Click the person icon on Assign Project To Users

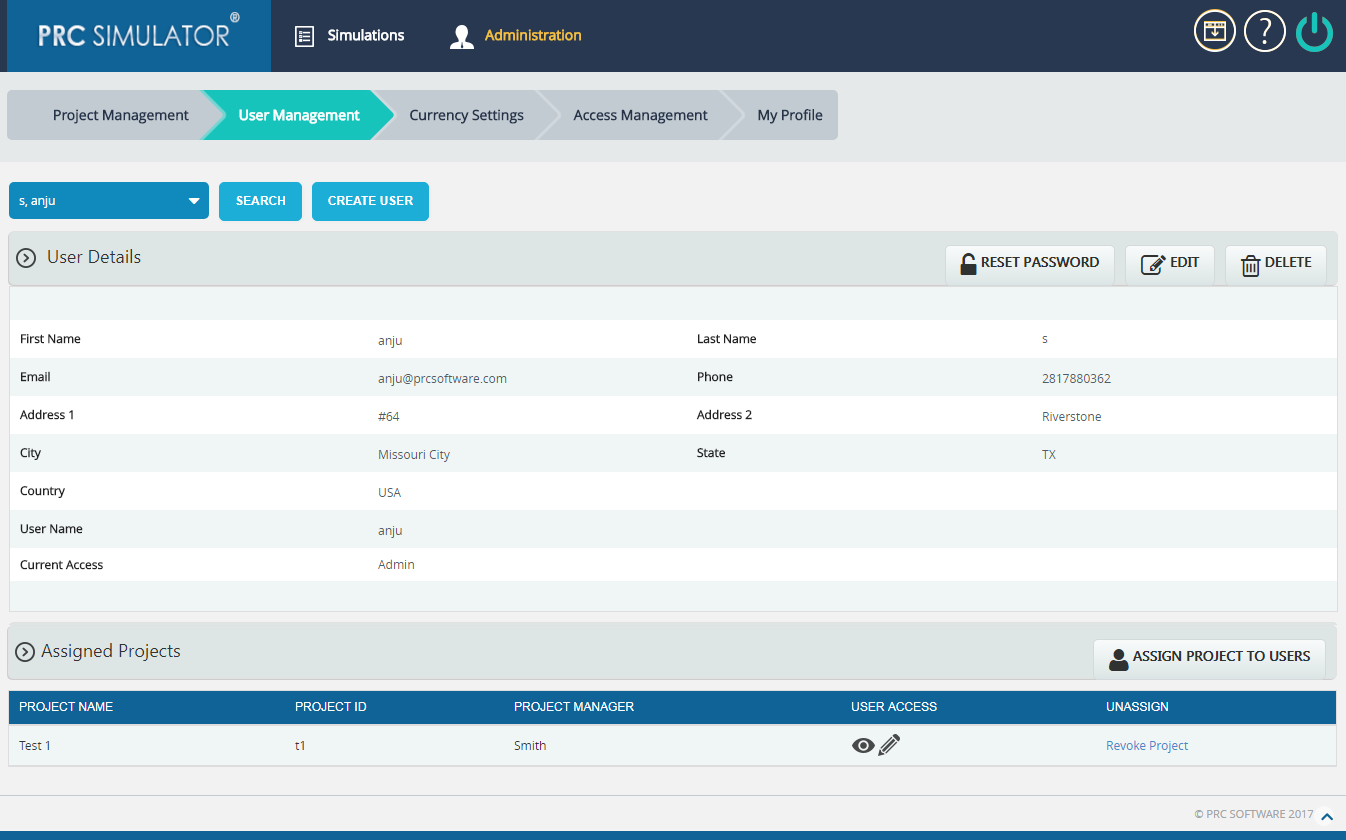tap(1118, 657)
